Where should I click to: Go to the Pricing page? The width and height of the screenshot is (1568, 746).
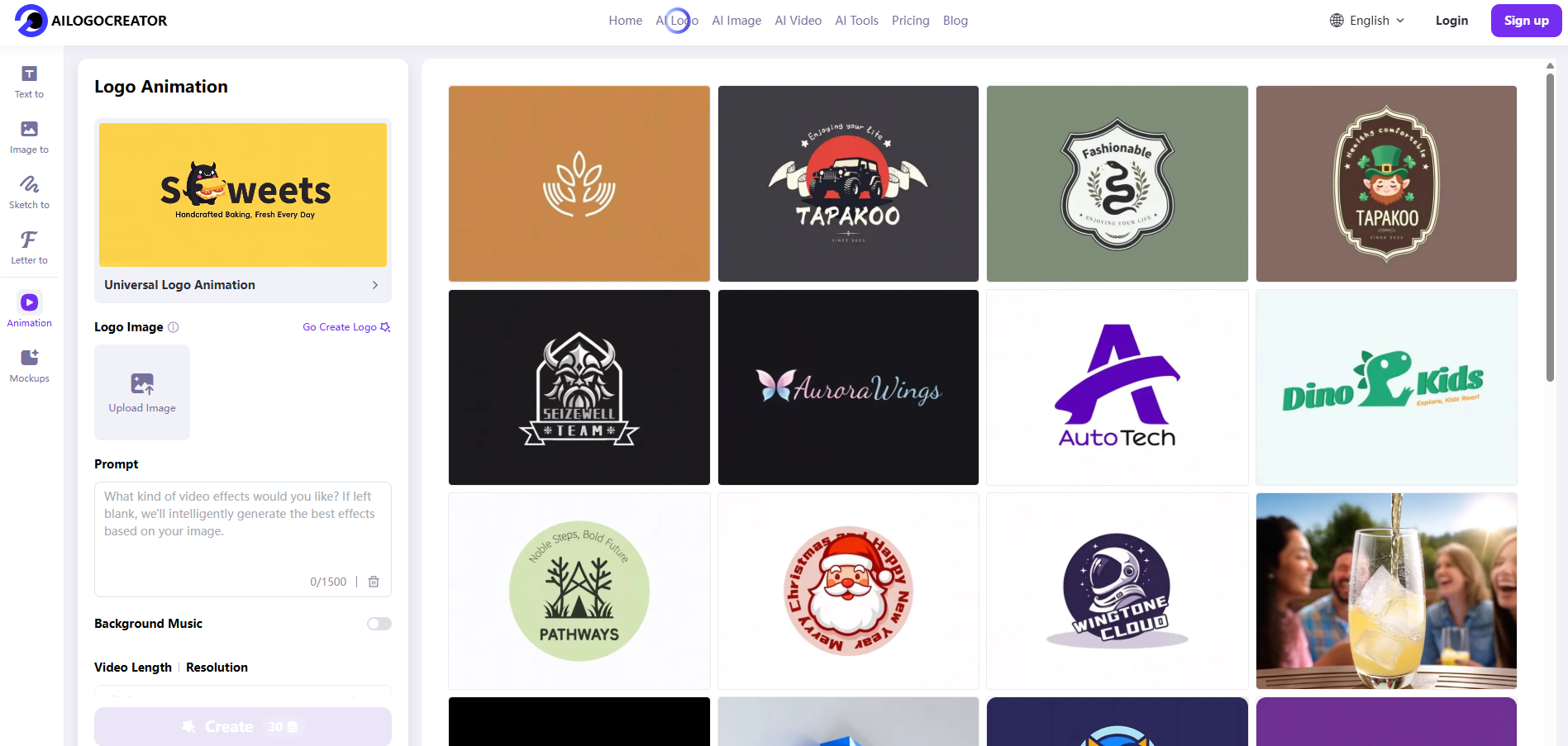tap(910, 21)
